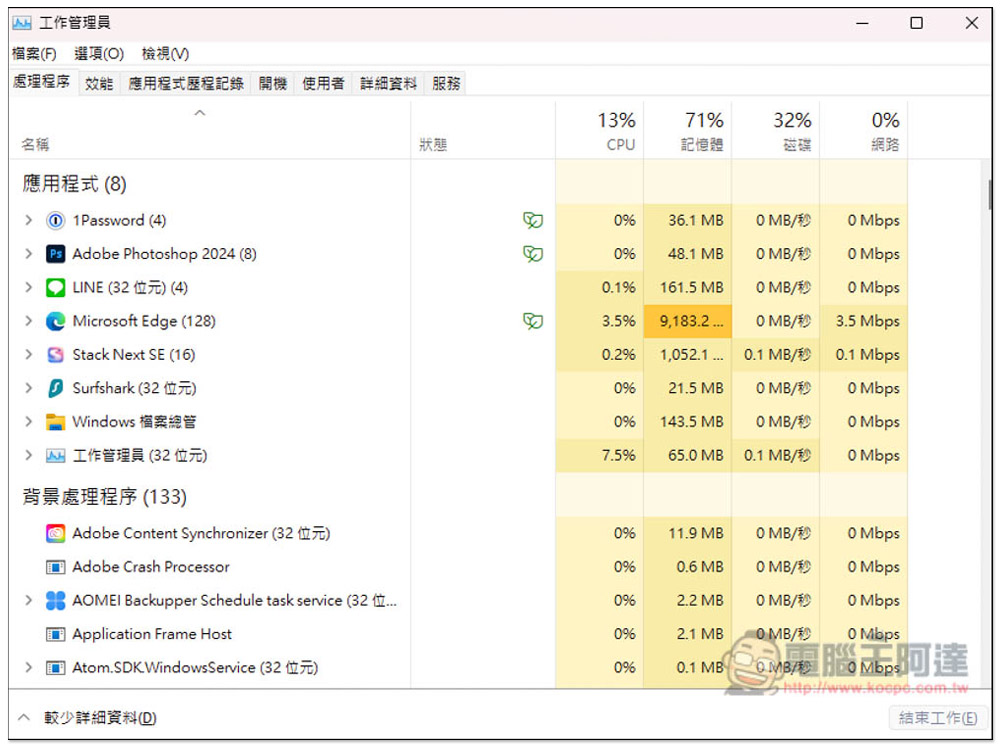This screenshot has width=1000, height=748.
Task: Select the 處理程序 tab
Action: [x=42, y=82]
